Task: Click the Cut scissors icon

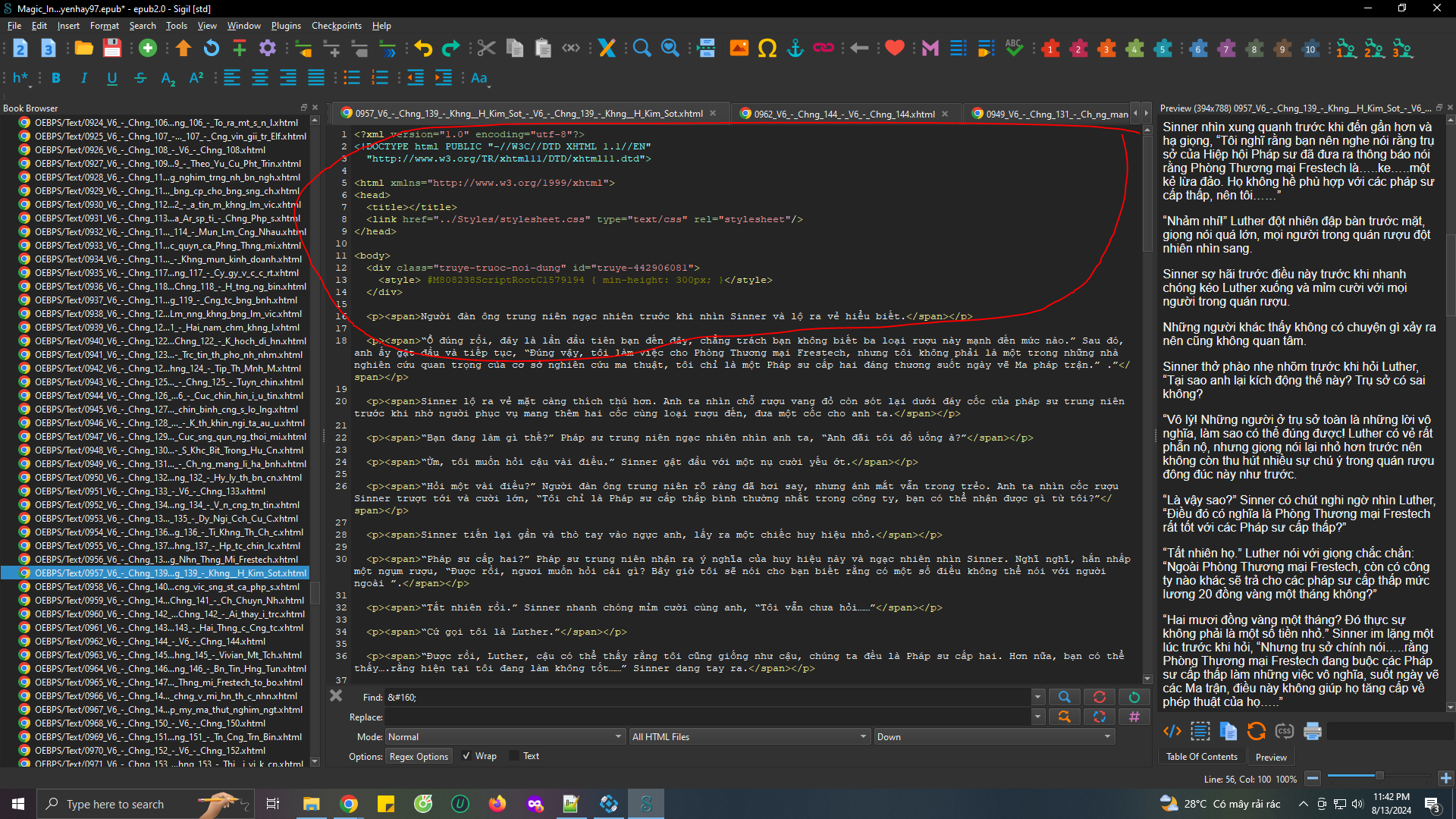Action: tap(486, 49)
